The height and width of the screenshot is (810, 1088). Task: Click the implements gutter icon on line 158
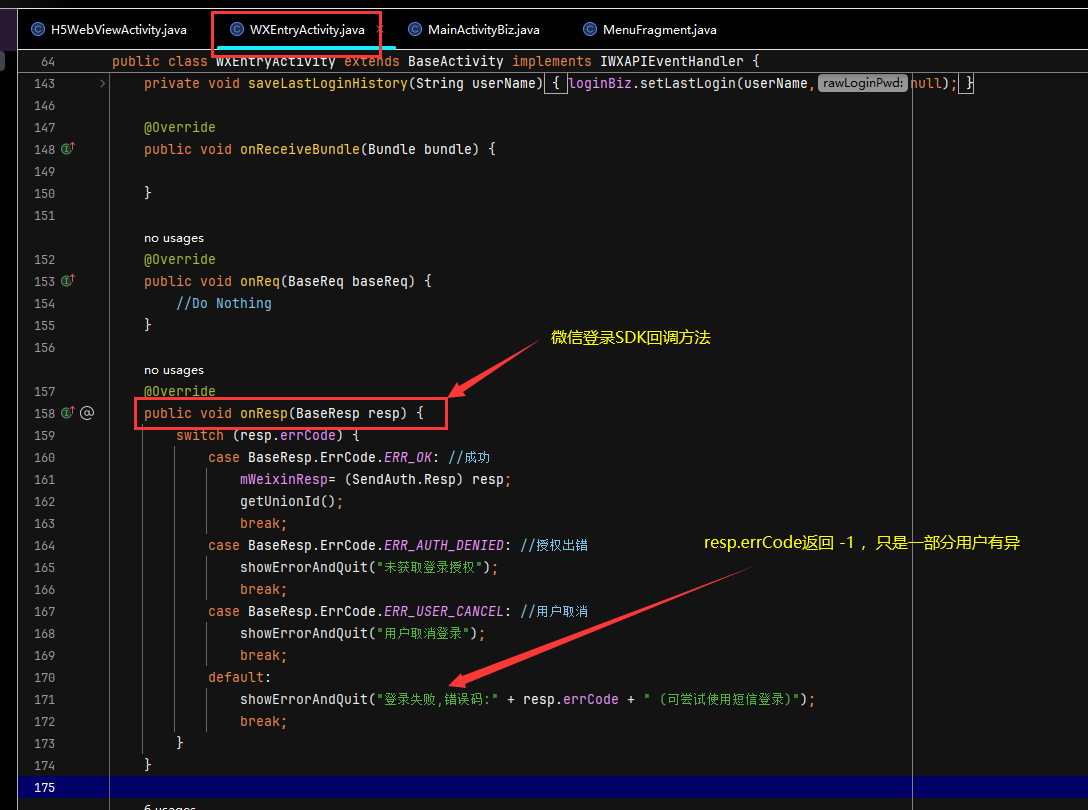click(67, 412)
